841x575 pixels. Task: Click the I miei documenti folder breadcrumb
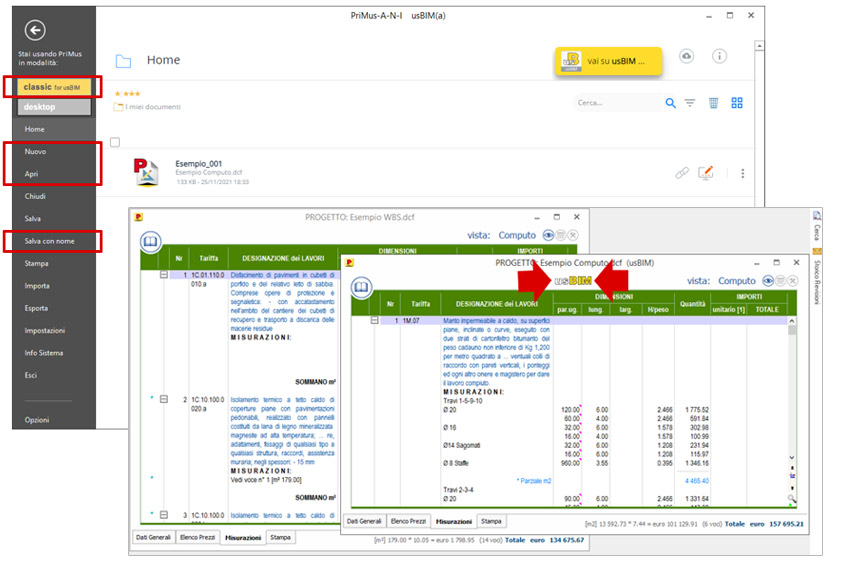(x=147, y=107)
